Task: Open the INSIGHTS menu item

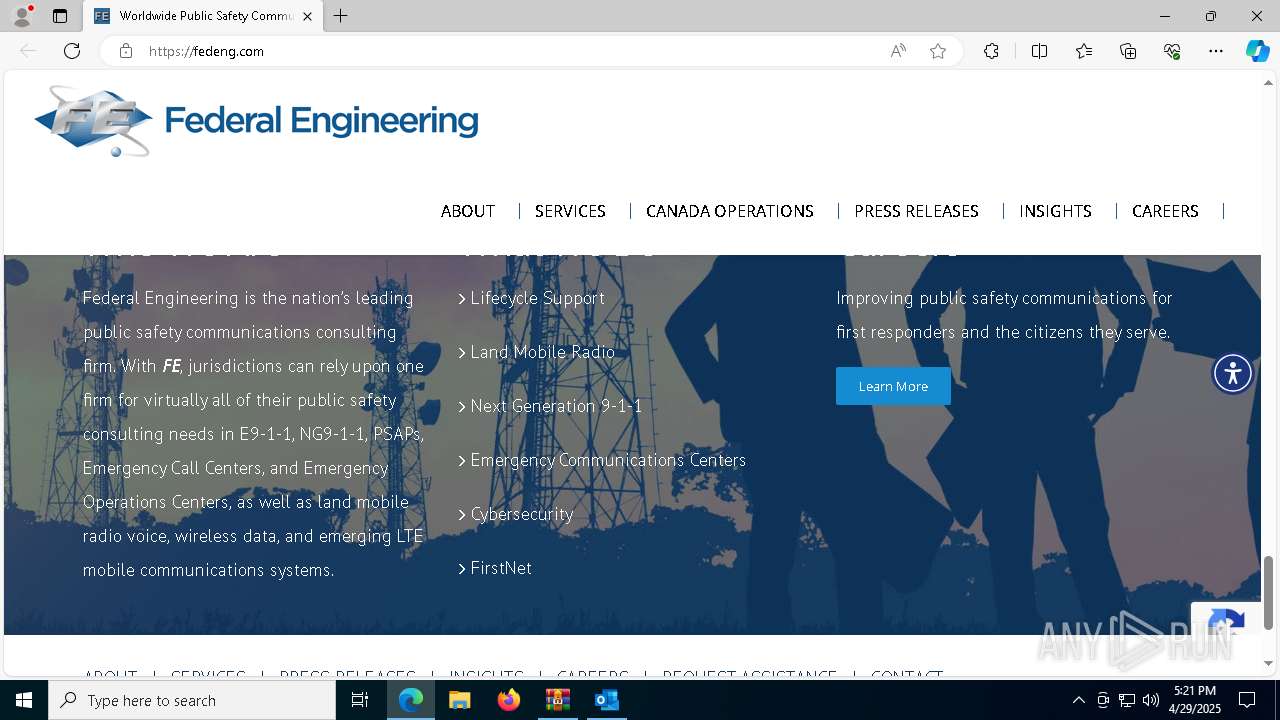Action: [x=1055, y=211]
